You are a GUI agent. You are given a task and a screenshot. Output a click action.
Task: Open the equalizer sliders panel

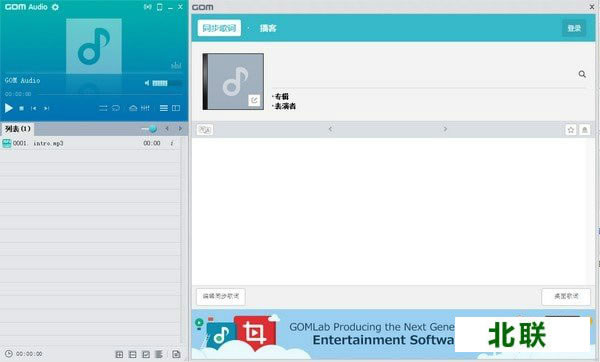pyautogui.click(x=145, y=108)
